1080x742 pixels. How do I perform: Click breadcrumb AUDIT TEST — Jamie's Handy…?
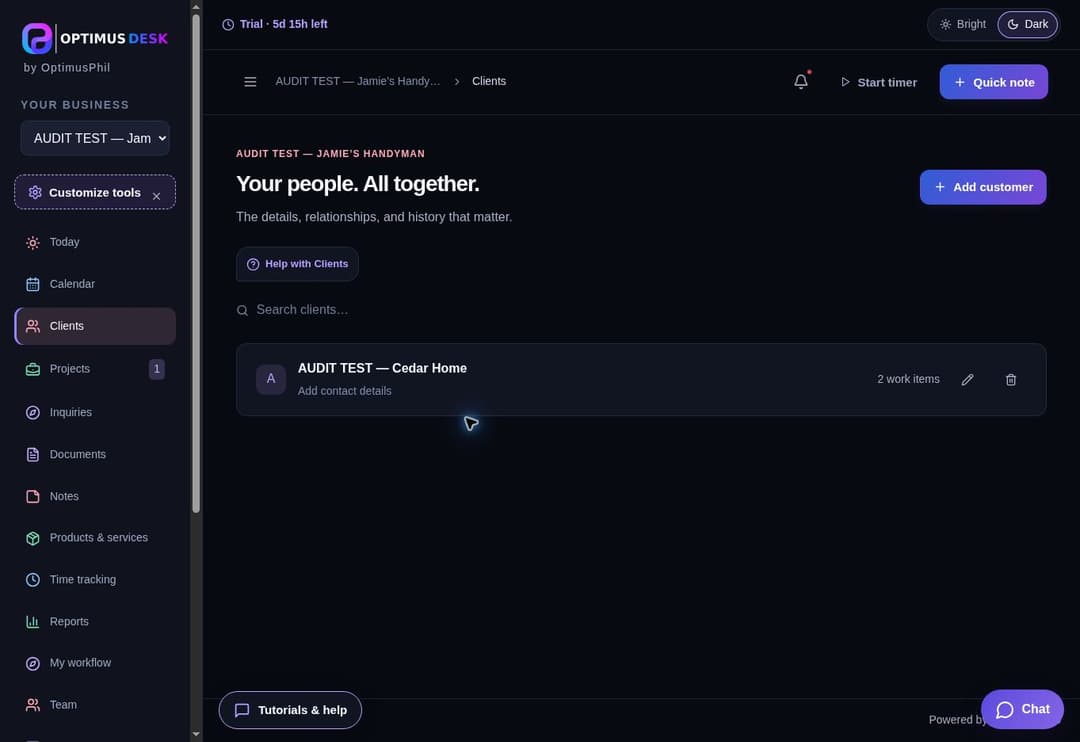click(x=357, y=81)
